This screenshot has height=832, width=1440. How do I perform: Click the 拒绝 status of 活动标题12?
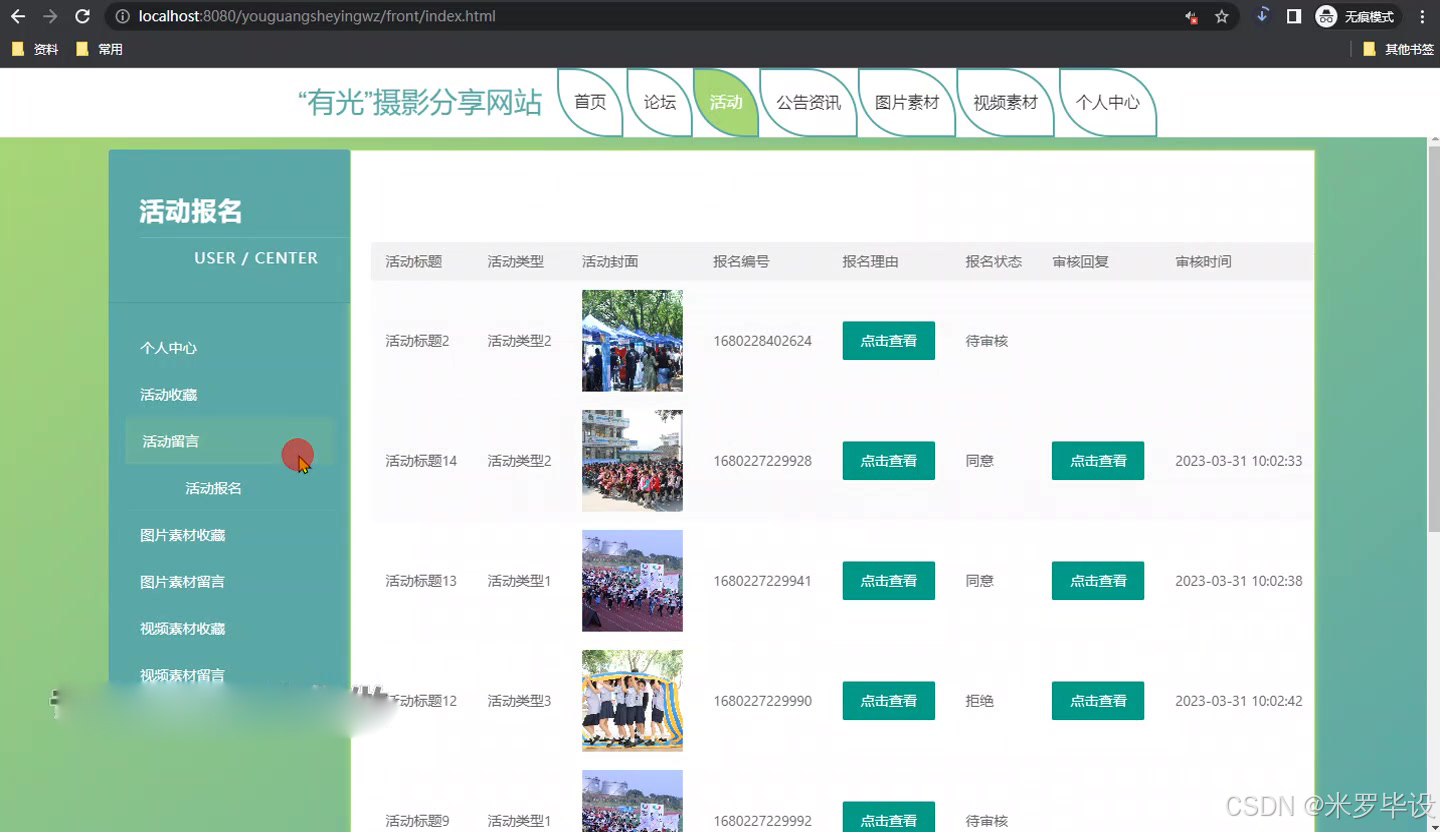979,701
